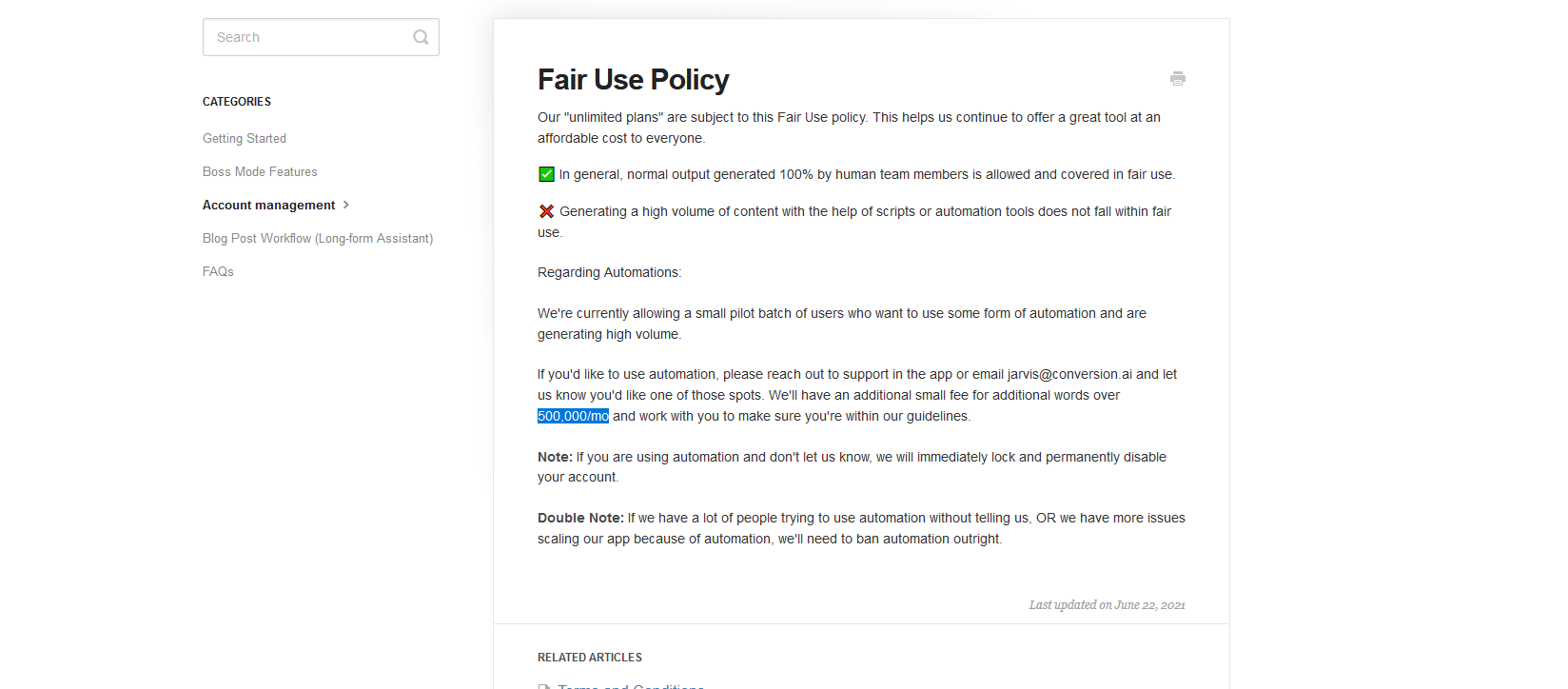Click the document icon under Related Articles
The height and width of the screenshot is (689, 1568).
pyautogui.click(x=544, y=686)
